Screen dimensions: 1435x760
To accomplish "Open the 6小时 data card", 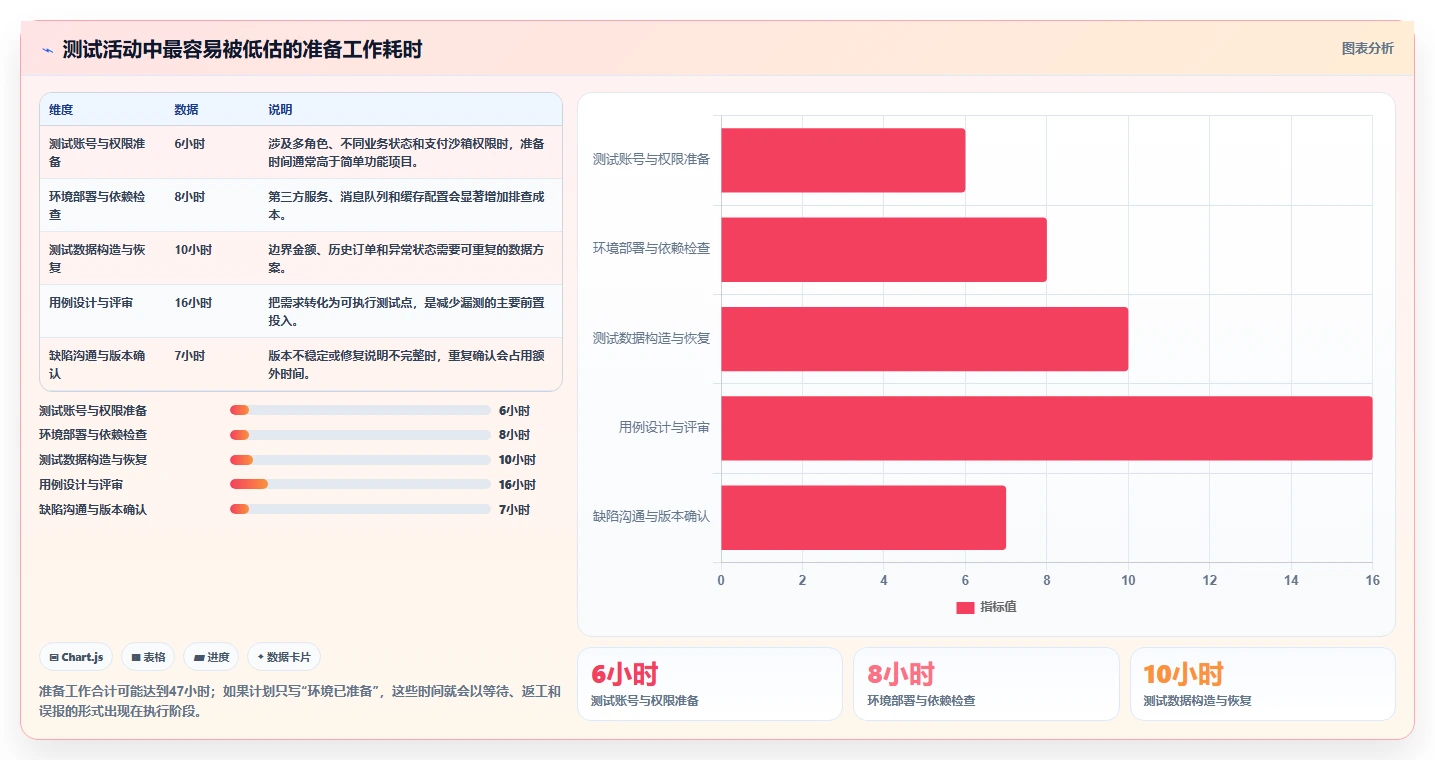I will [710, 684].
